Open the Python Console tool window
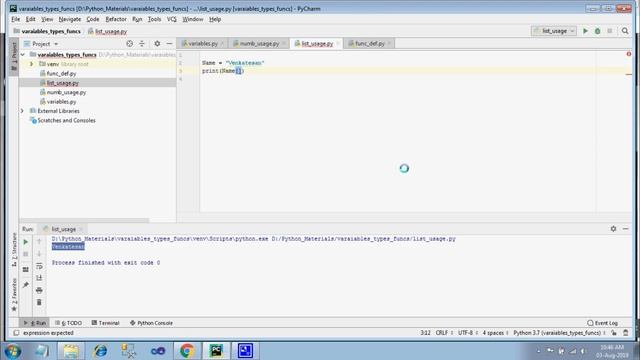 click(x=151, y=323)
